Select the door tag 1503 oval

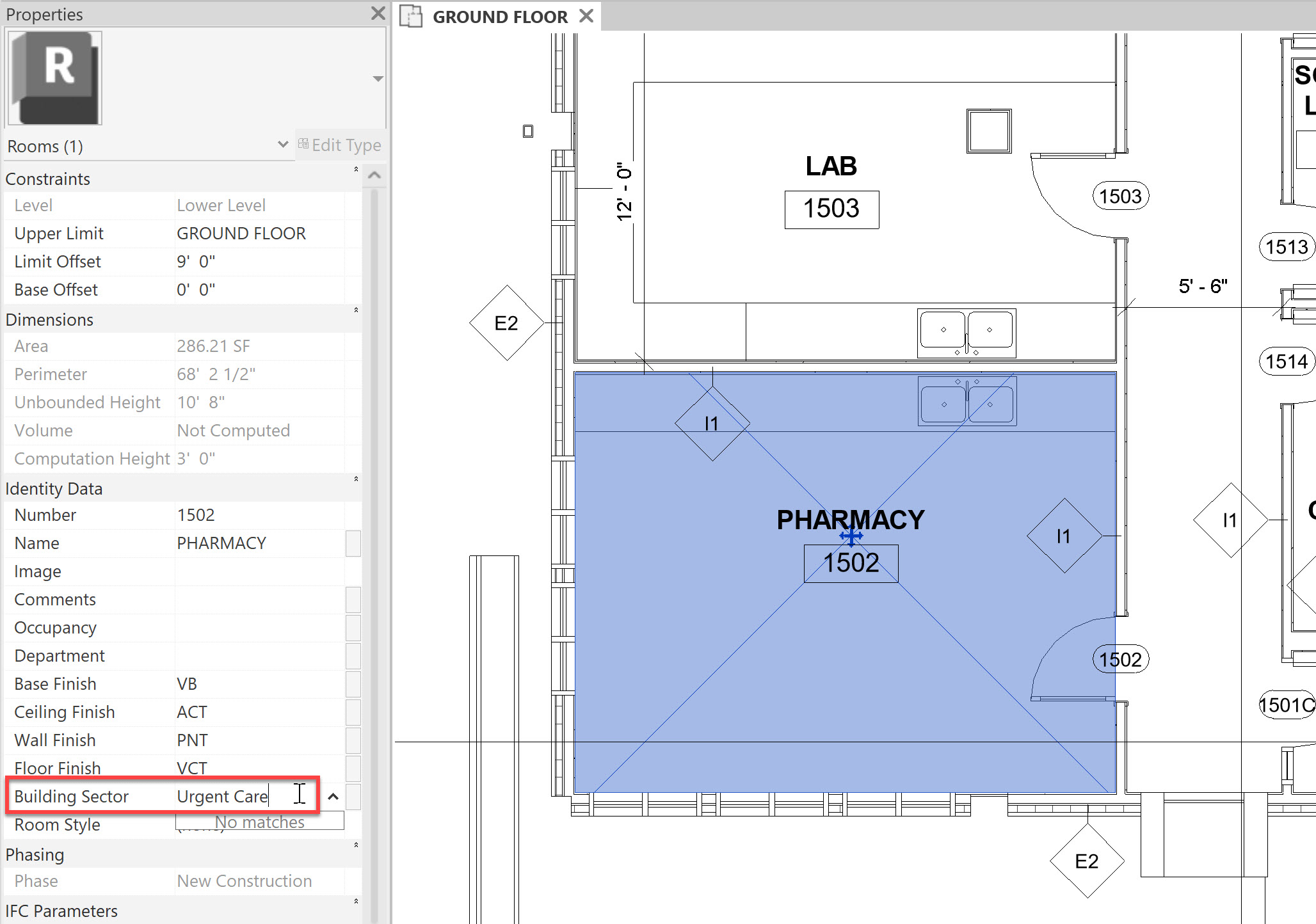click(x=1120, y=196)
